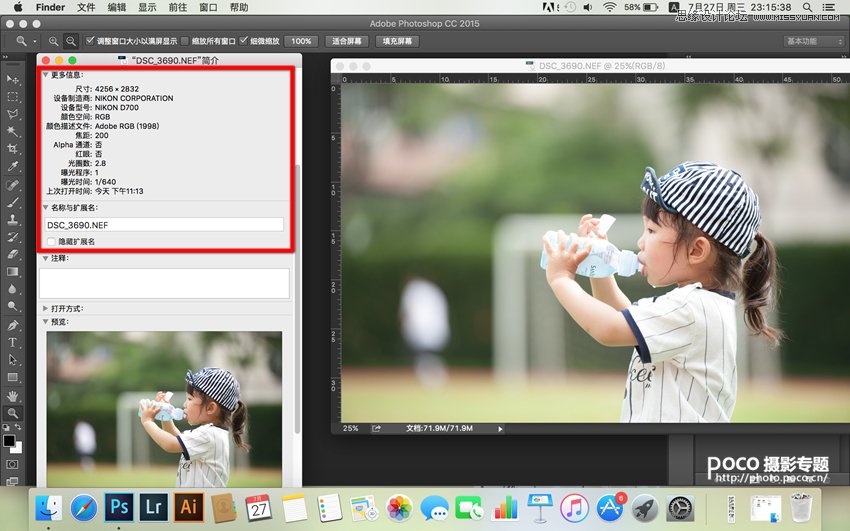850x531 pixels.
Task: Click Zoom In mode in options bar
Action: pos(53,41)
